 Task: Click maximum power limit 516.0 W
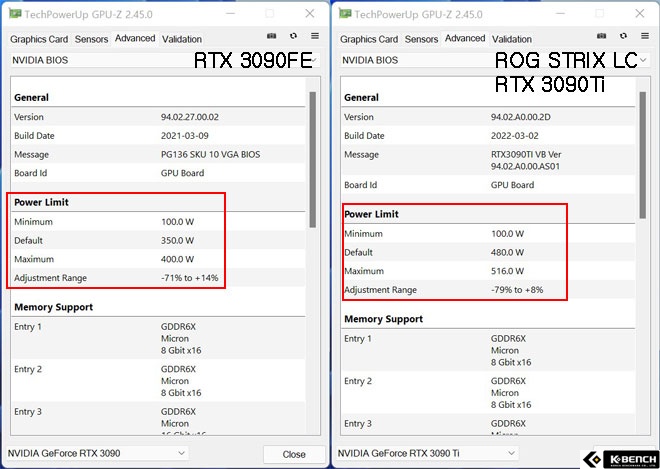click(507, 271)
